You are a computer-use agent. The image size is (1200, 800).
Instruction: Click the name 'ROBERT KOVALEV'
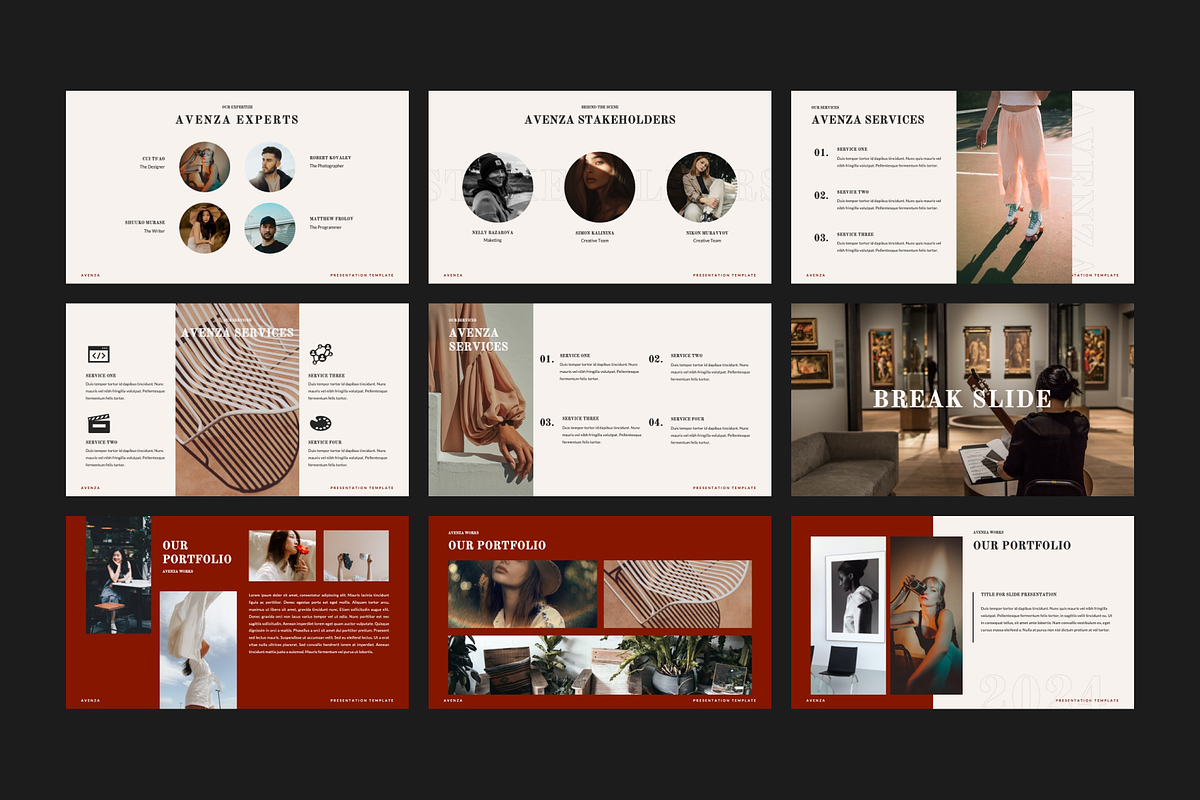pyautogui.click(x=330, y=157)
